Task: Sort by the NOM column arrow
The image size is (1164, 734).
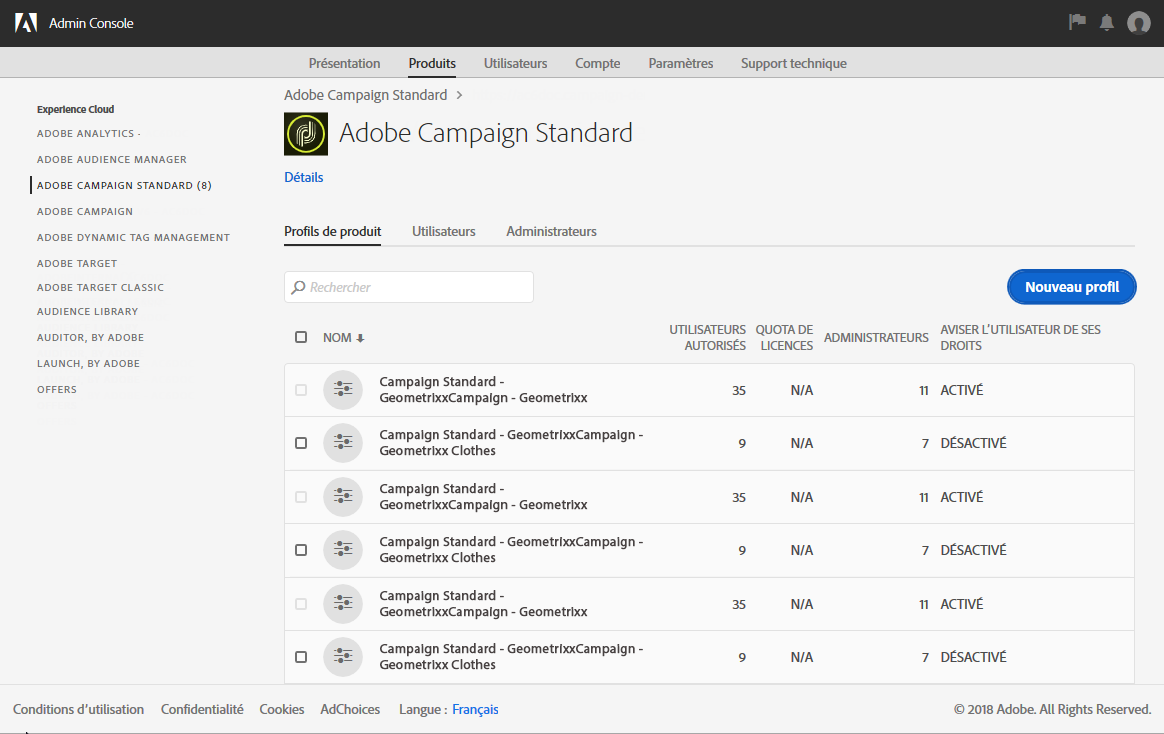Action: click(x=360, y=338)
